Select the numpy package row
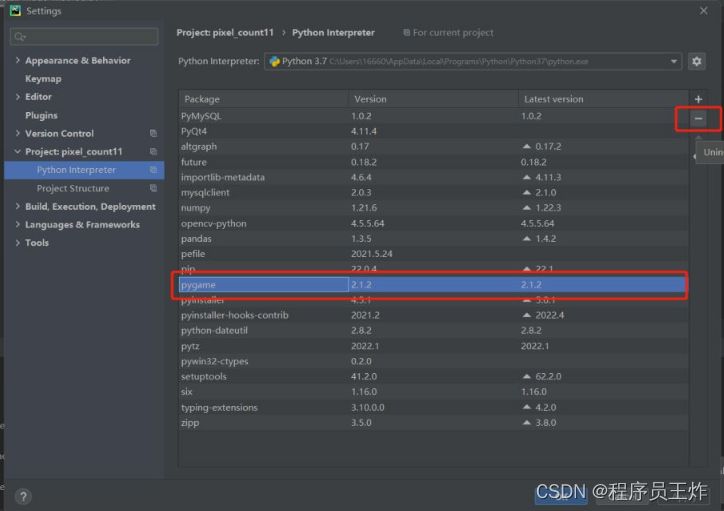The width and height of the screenshot is (724, 511). [x=433, y=208]
